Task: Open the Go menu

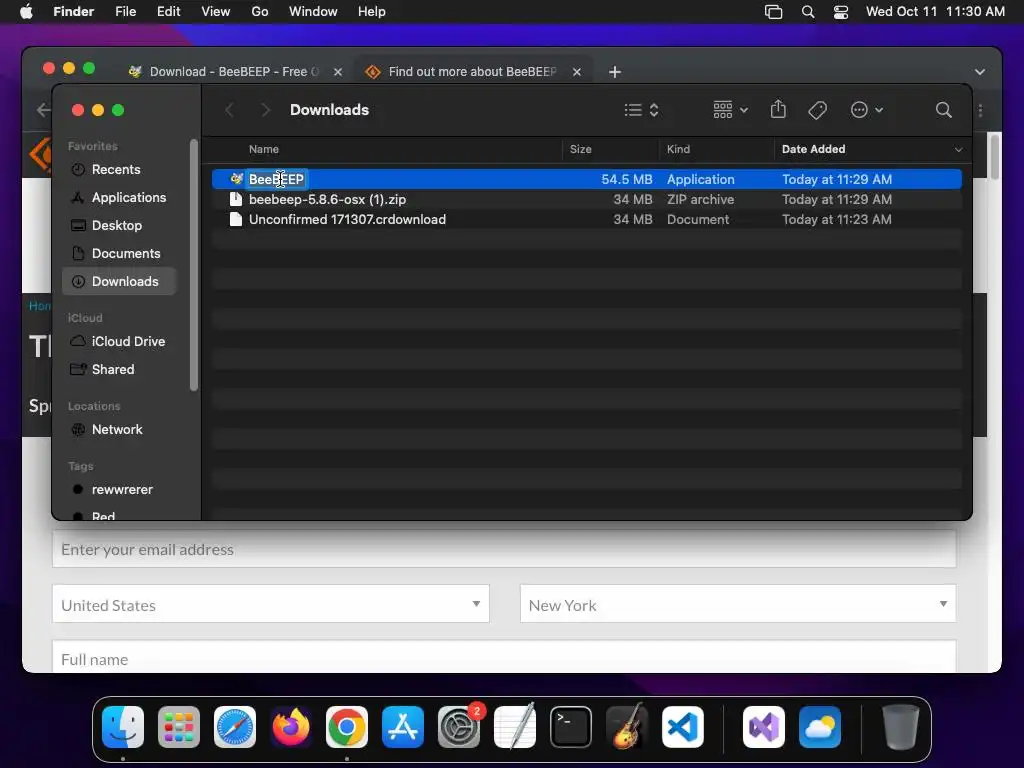Action: tap(260, 12)
